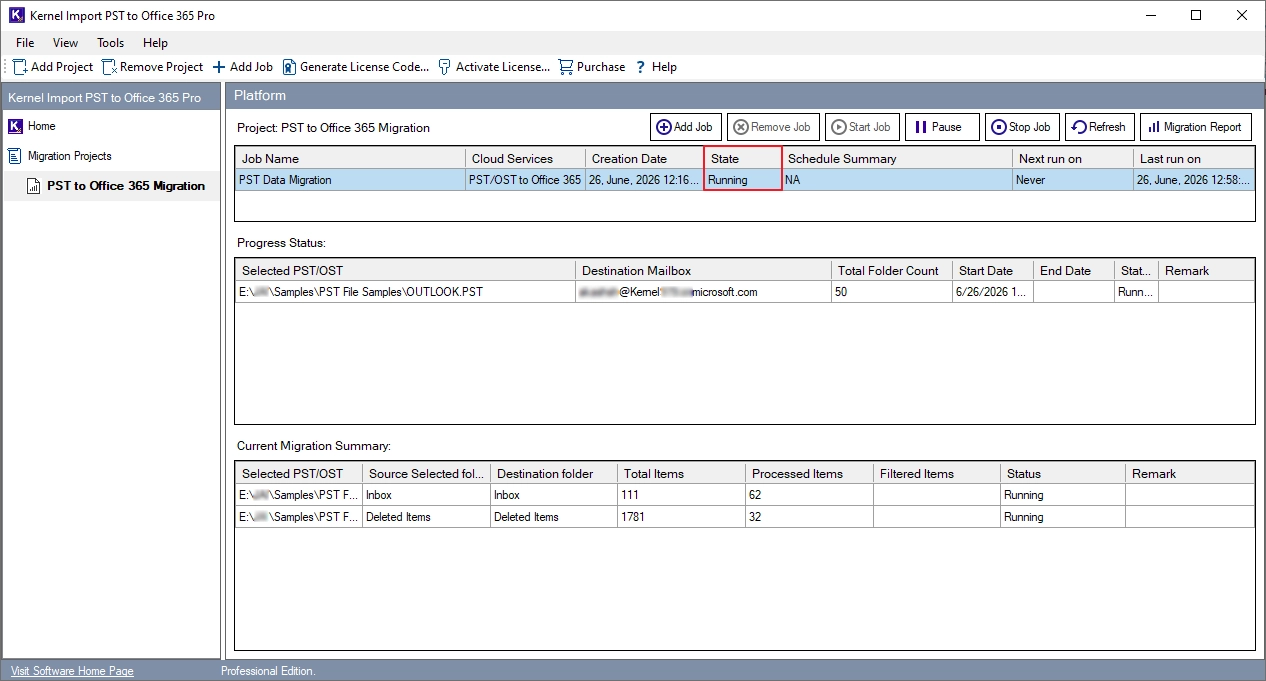The image size is (1266, 681).
Task: Click the Creation Date column header
Action: [x=645, y=159]
